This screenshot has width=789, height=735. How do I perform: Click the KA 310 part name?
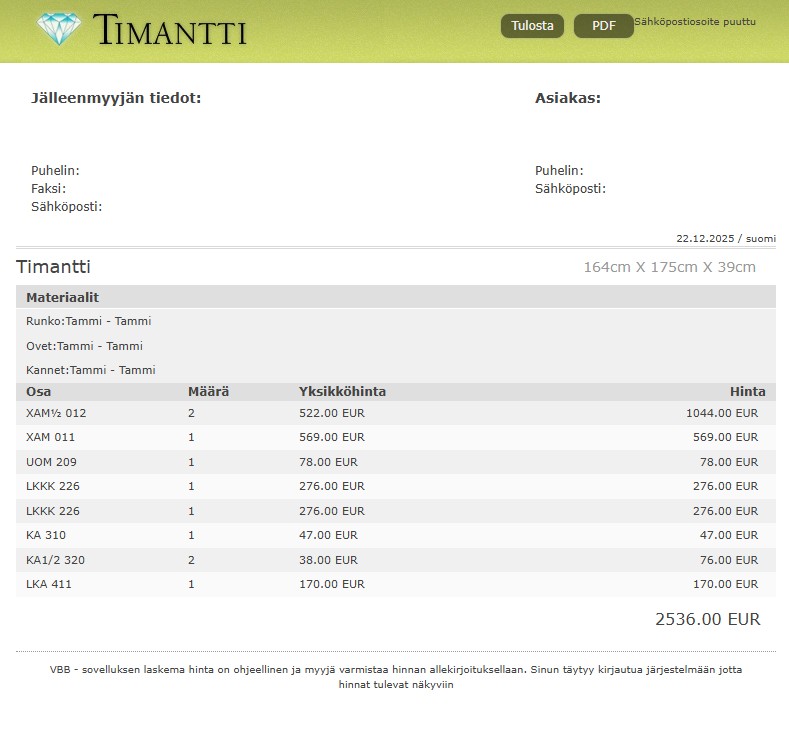click(46, 535)
